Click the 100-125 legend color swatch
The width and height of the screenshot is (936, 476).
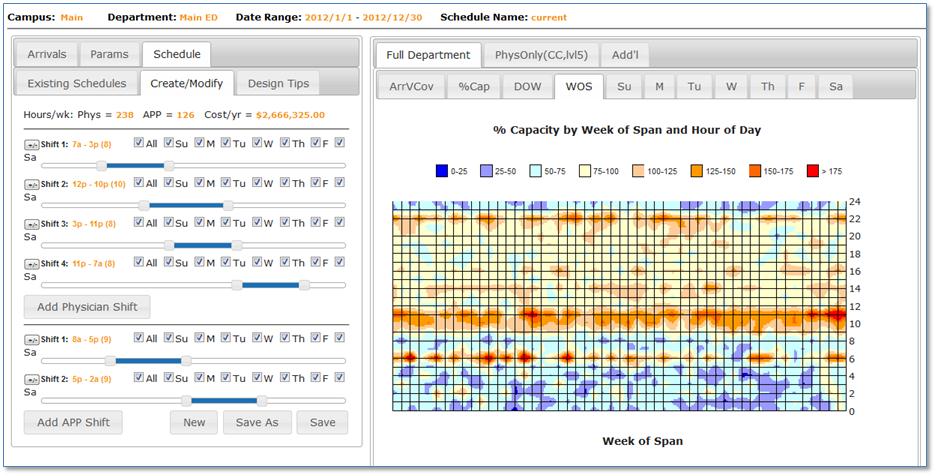[x=639, y=171]
